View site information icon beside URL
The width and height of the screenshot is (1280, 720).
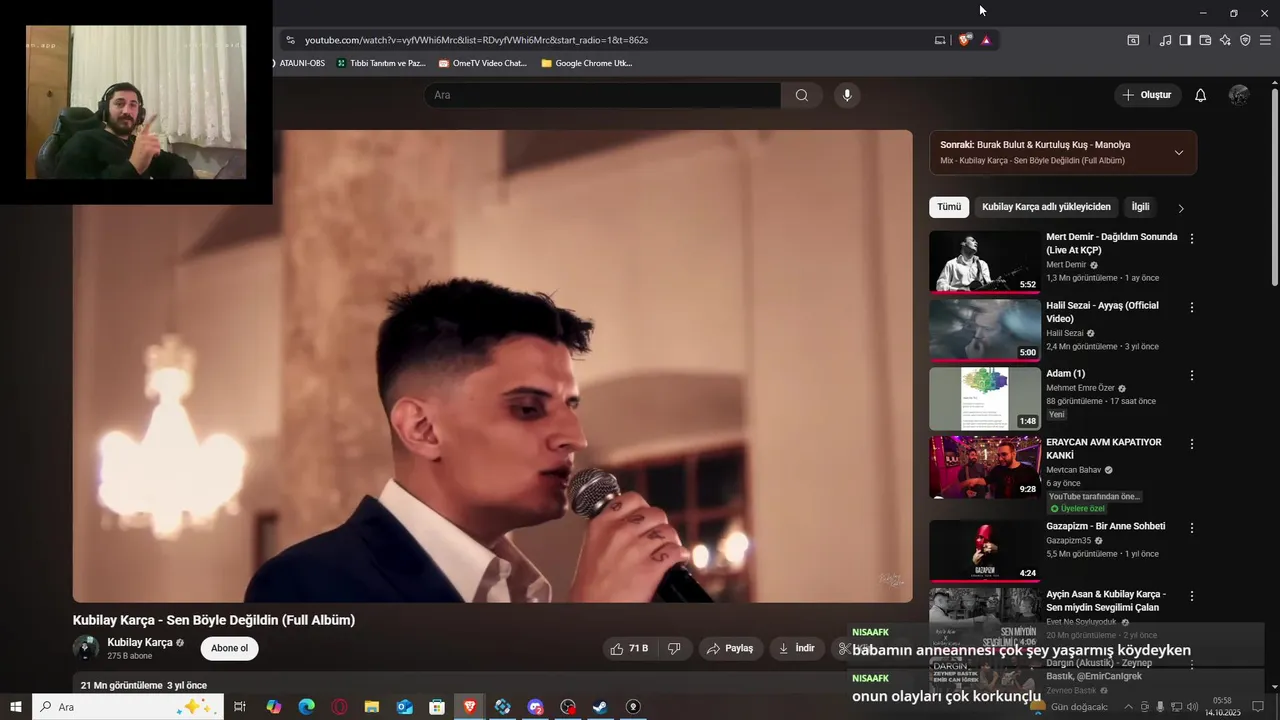[x=290, y=40]
